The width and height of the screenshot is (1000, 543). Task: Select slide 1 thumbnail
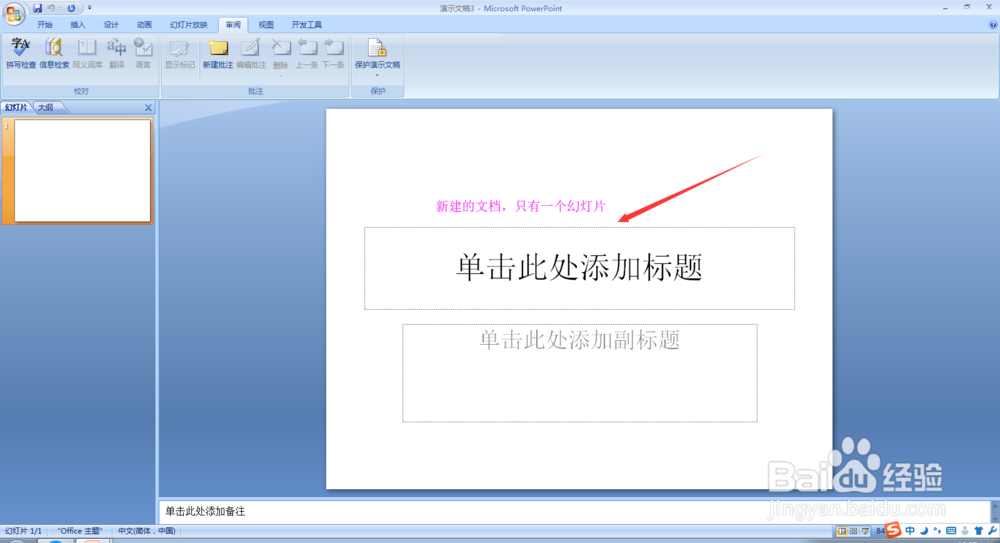[82, 171]
